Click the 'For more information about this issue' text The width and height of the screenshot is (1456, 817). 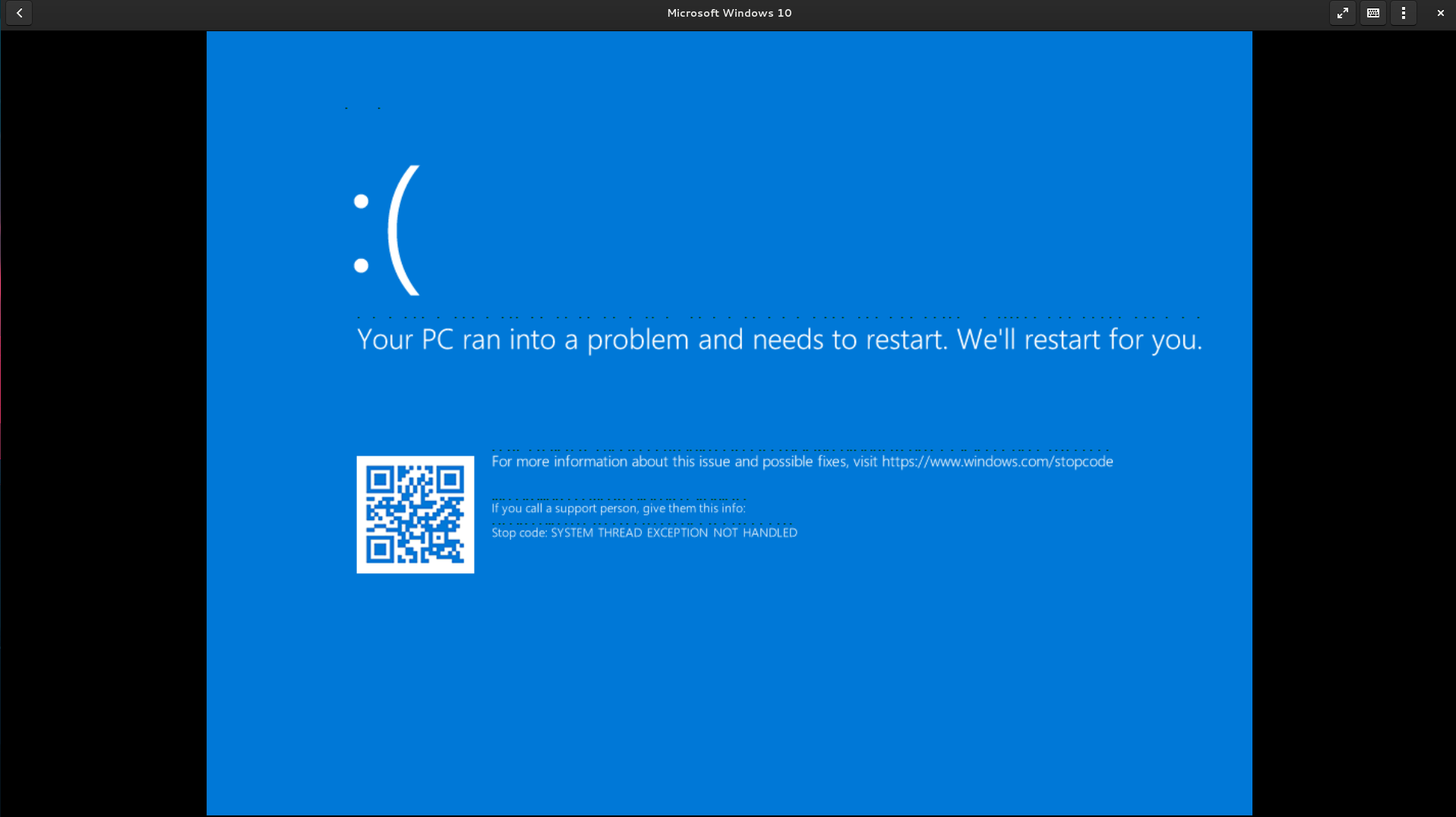pyautogui.click(x=668, y=462)
